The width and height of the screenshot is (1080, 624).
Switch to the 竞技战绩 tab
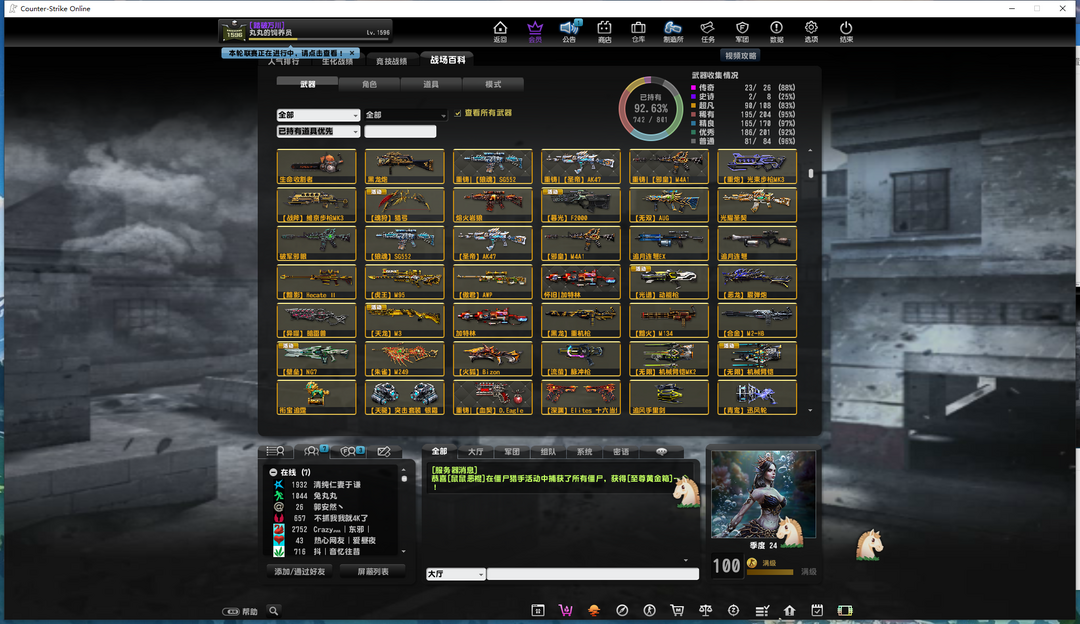(x=391, y=61)
